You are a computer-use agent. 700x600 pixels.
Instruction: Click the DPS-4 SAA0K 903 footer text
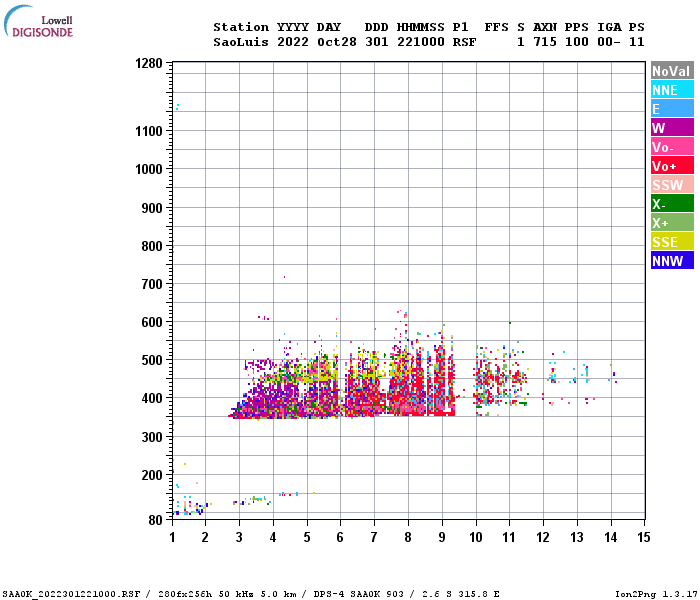358,594
